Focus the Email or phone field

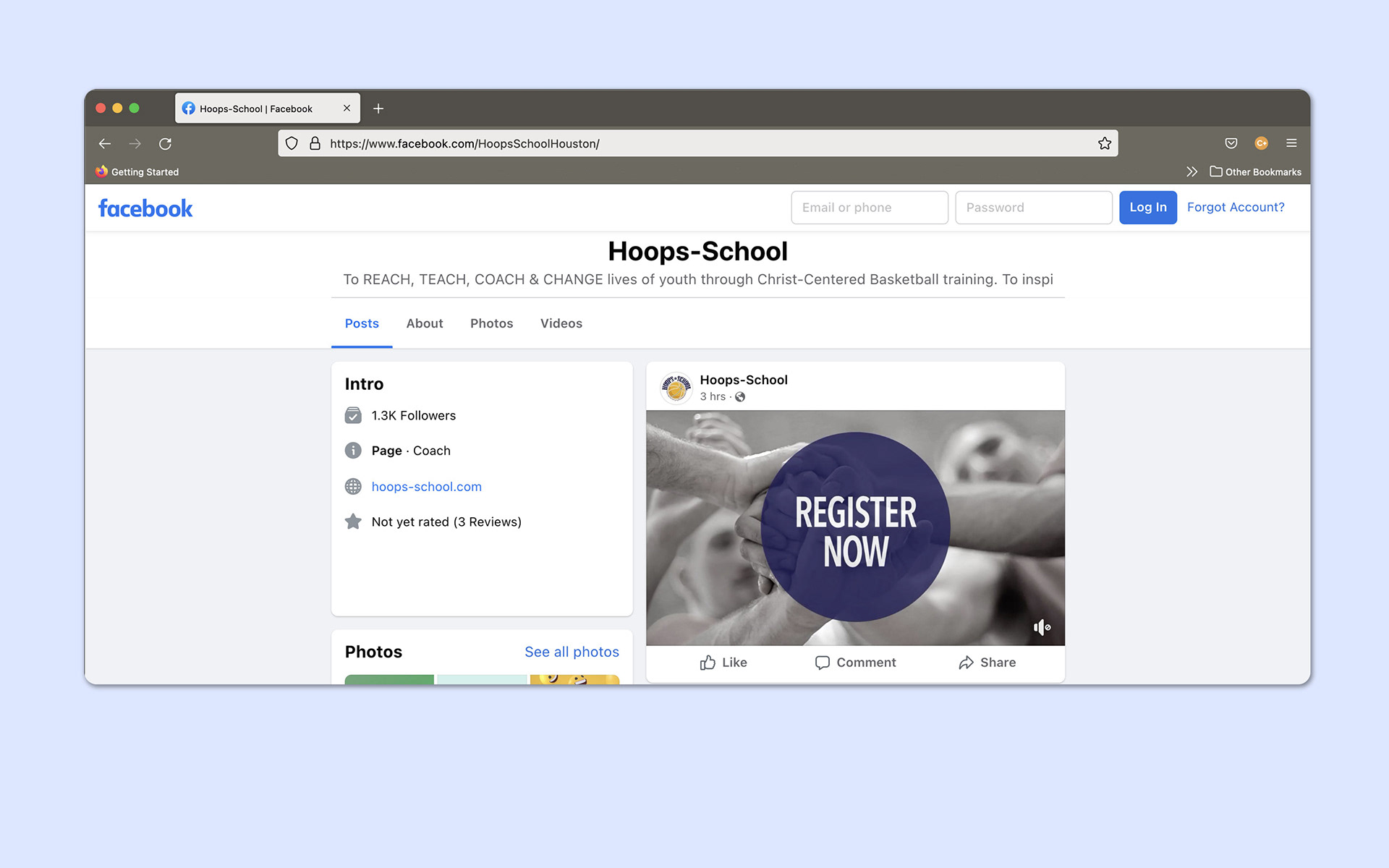(869, 208)
